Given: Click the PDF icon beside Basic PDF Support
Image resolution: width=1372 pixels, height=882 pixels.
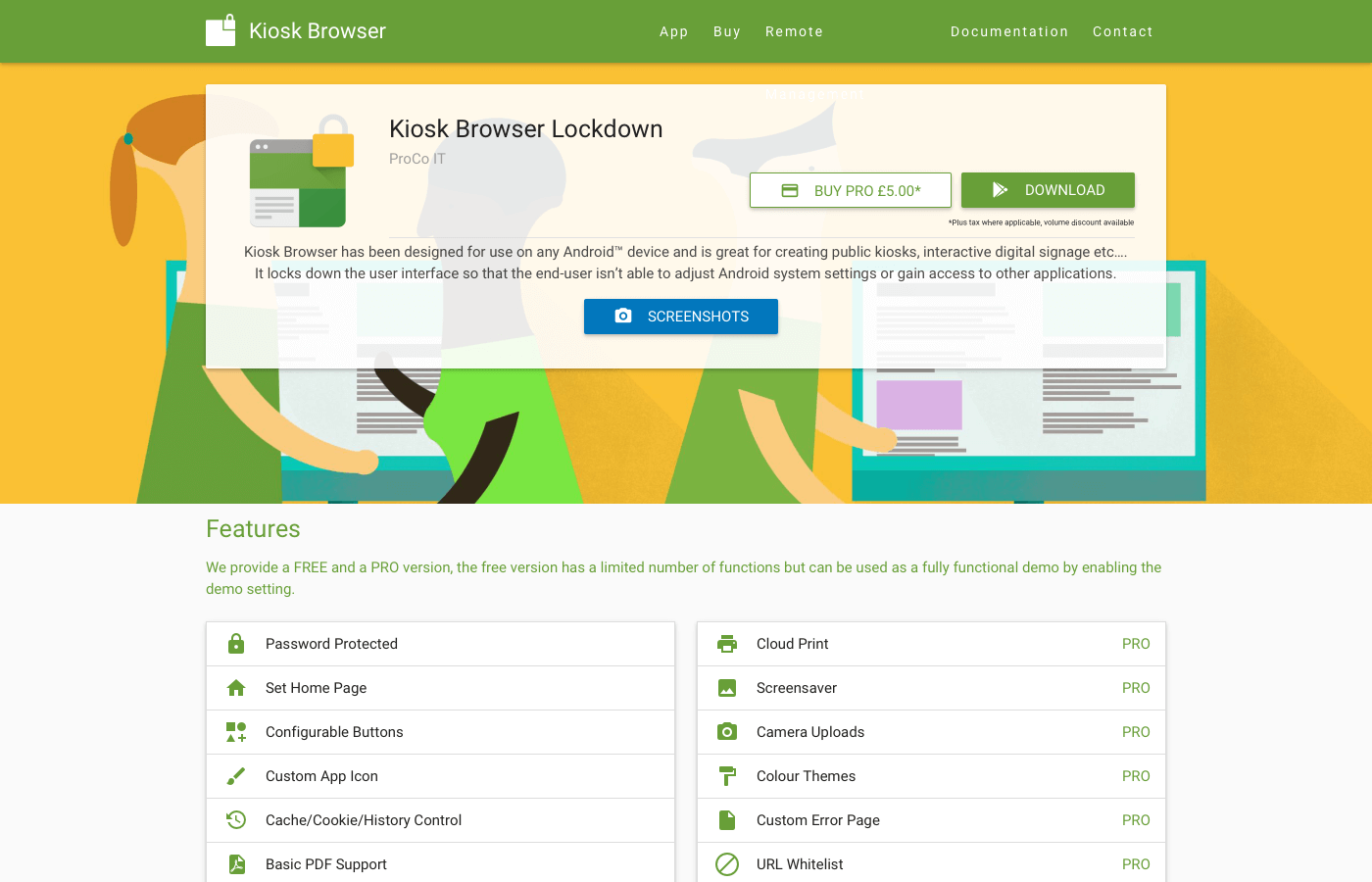Looking at the screenshot, I should click(x=236, y=863).
